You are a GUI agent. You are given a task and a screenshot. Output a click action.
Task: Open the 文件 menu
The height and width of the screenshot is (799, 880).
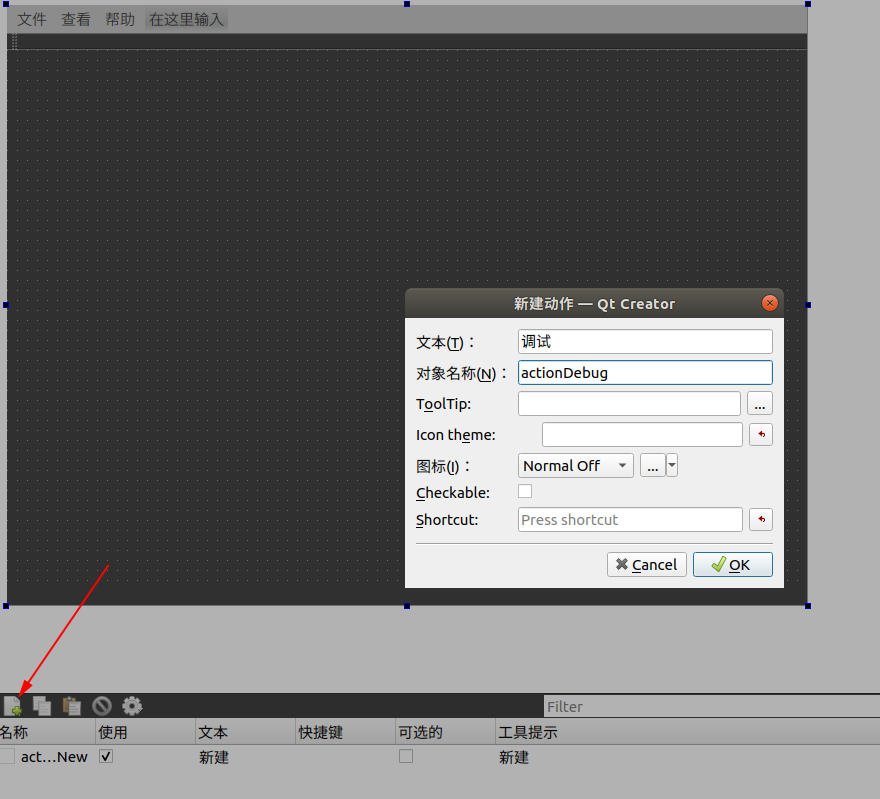31,18
